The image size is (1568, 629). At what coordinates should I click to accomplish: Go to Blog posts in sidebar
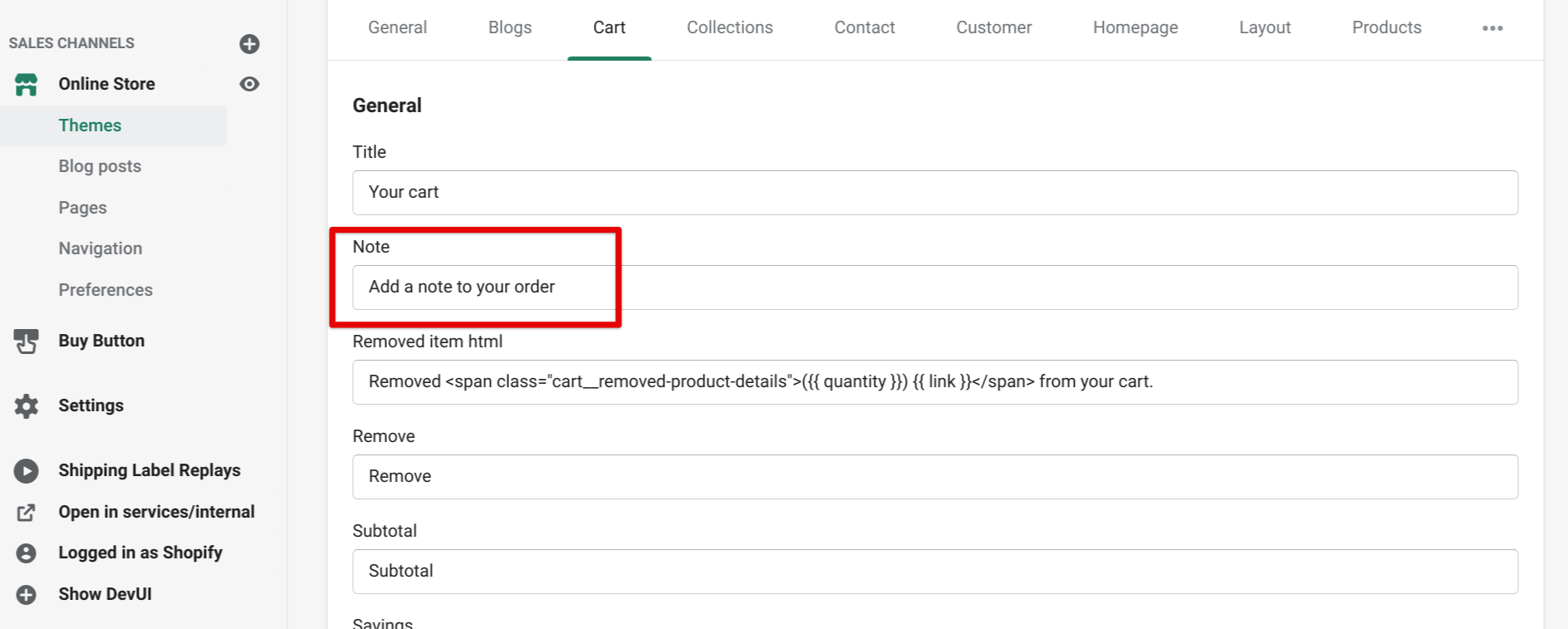[x=100, y=166]
